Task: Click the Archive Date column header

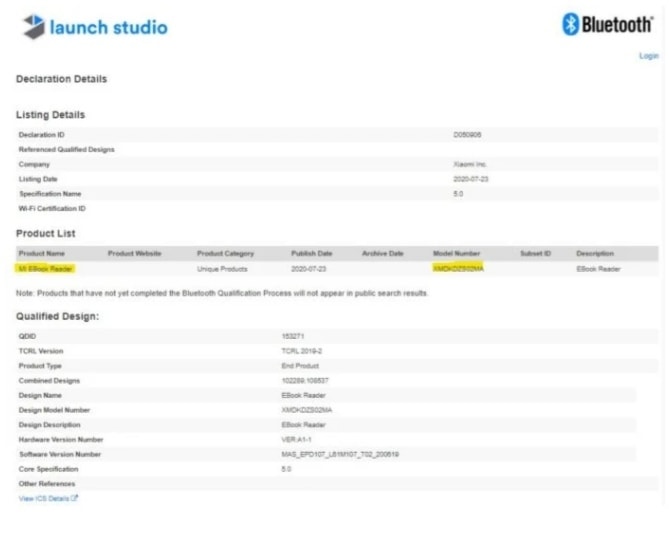Action: tap(382, 254)
